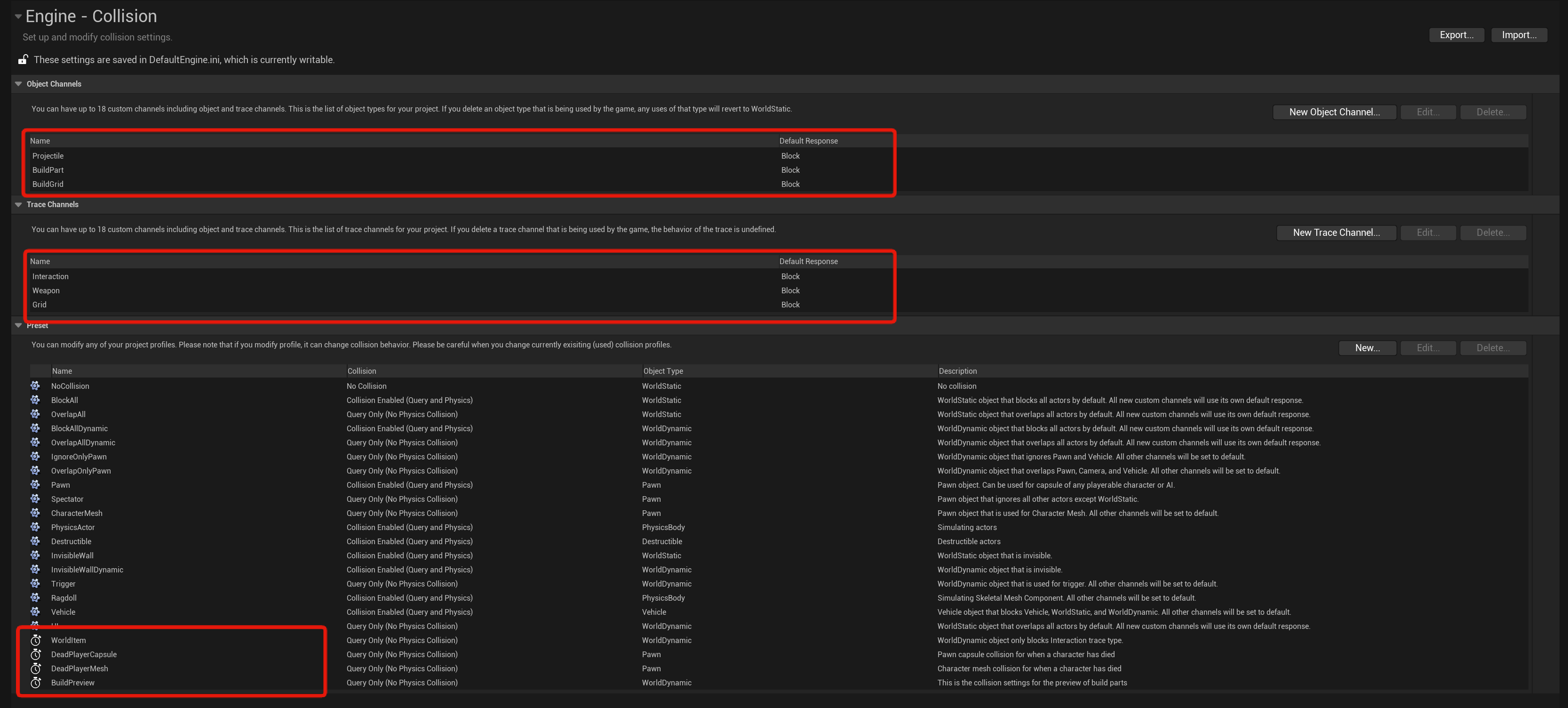1568x708 pixels.
Task: Select the Interaction trace channel row
Action: (x=50, y=277)
